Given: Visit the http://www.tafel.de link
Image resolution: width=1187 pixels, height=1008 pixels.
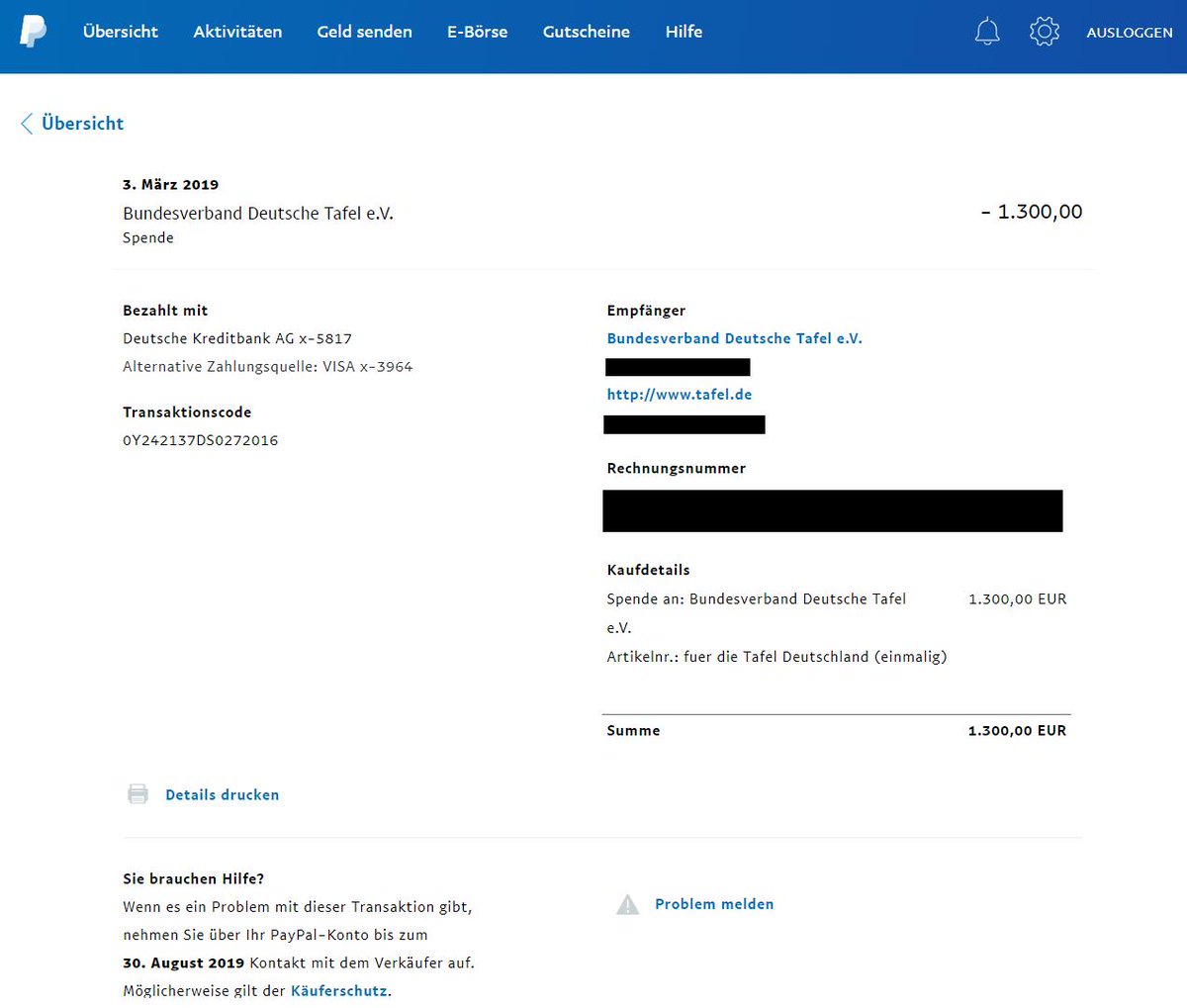Looking at the screenshot, I should pyautogui.click(x=680, y=394).
